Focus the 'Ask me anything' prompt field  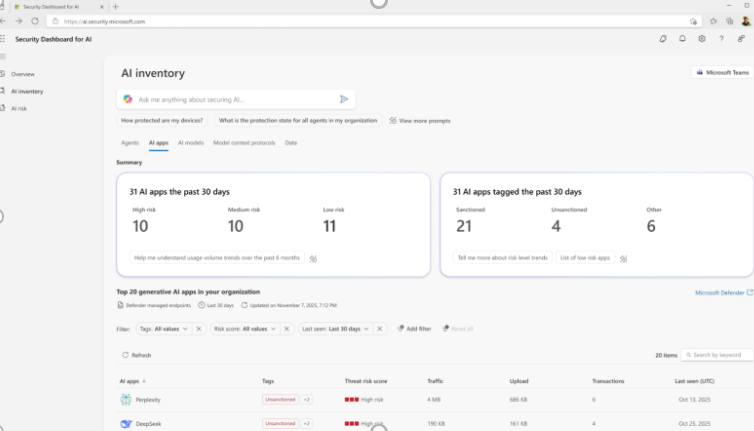tap(236, 99)
